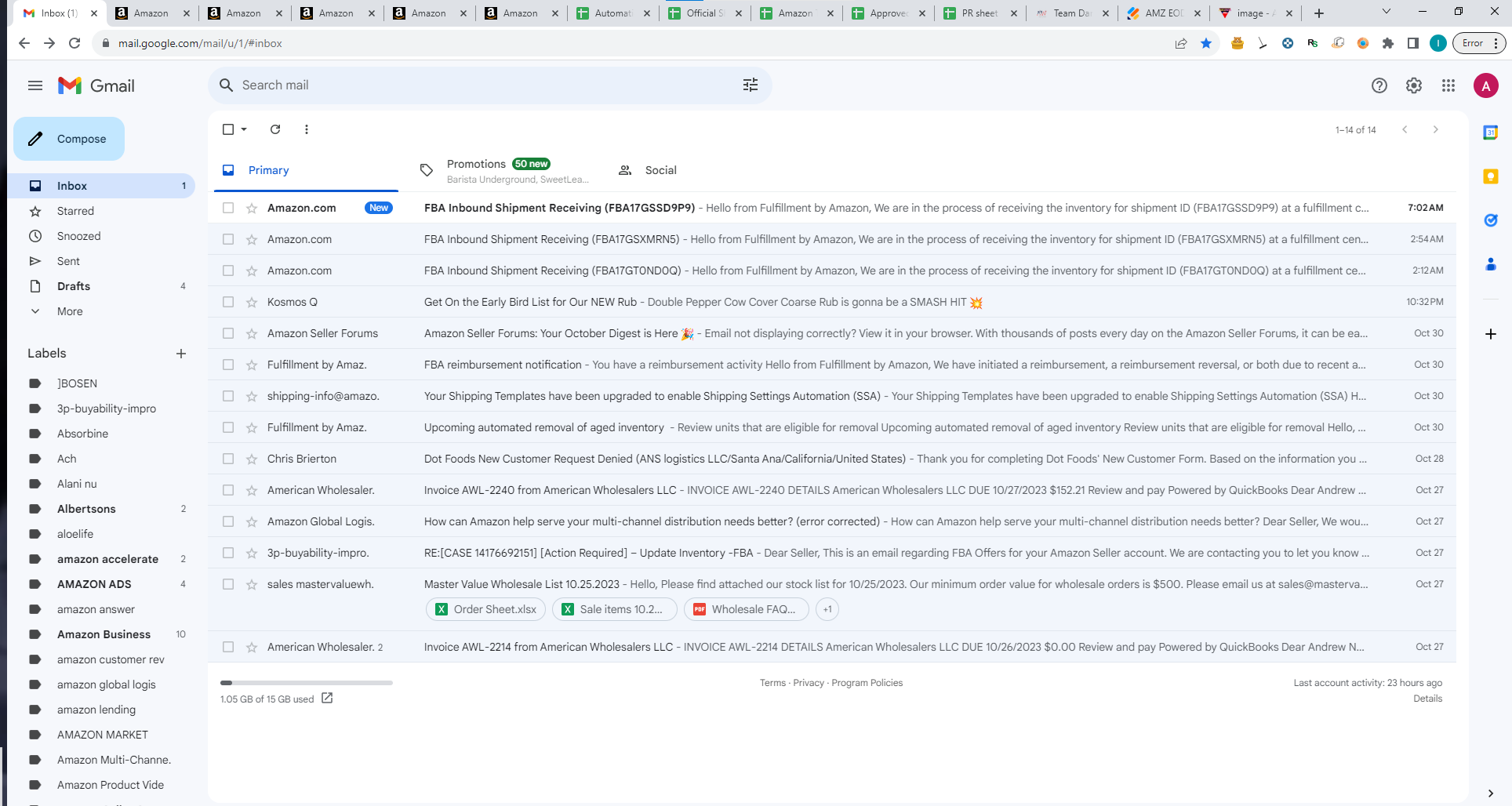Click the search options filter icon
1512x806 pixels.
tap(751, 85)
